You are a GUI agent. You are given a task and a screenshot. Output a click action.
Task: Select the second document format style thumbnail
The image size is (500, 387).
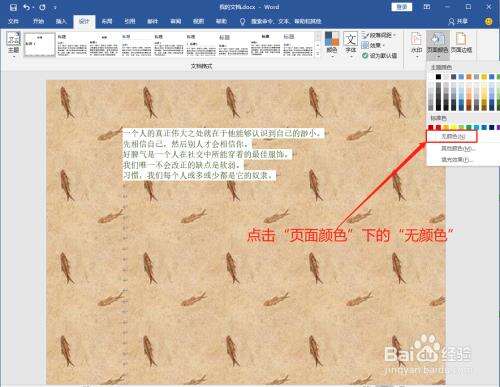coord(72,44)
